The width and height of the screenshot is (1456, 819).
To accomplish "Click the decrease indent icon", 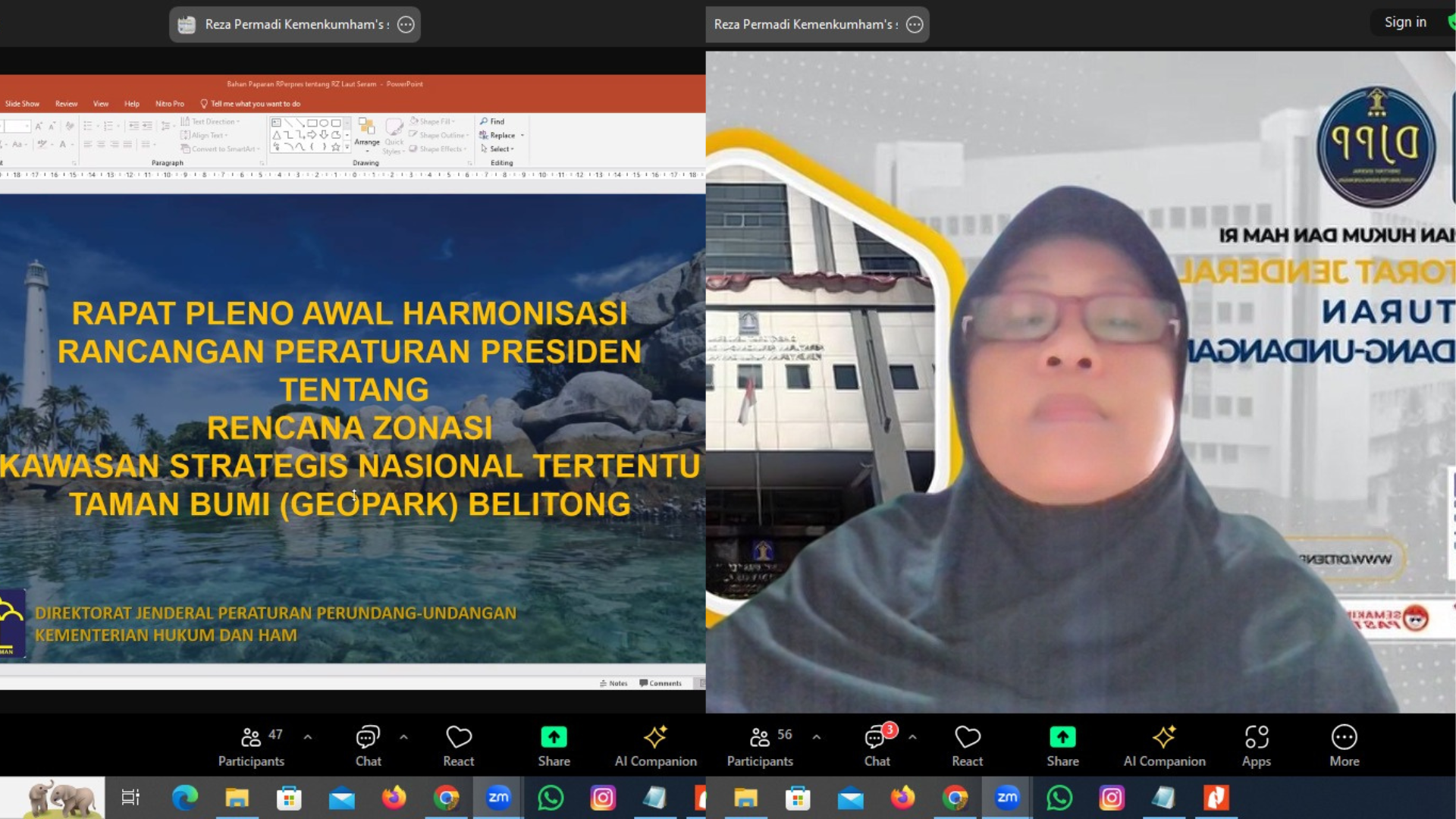I will click(x=134, y=126).
